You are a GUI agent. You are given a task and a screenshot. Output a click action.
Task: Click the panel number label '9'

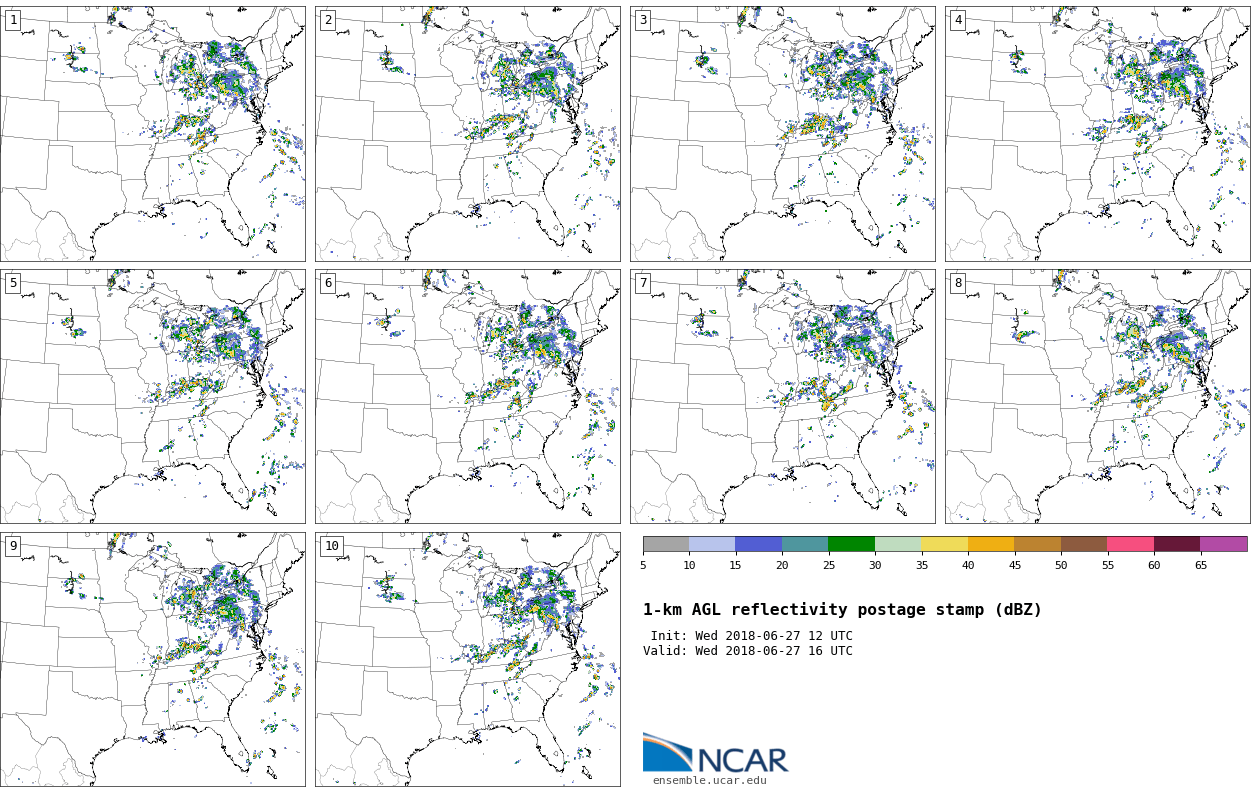pos(13,546)
